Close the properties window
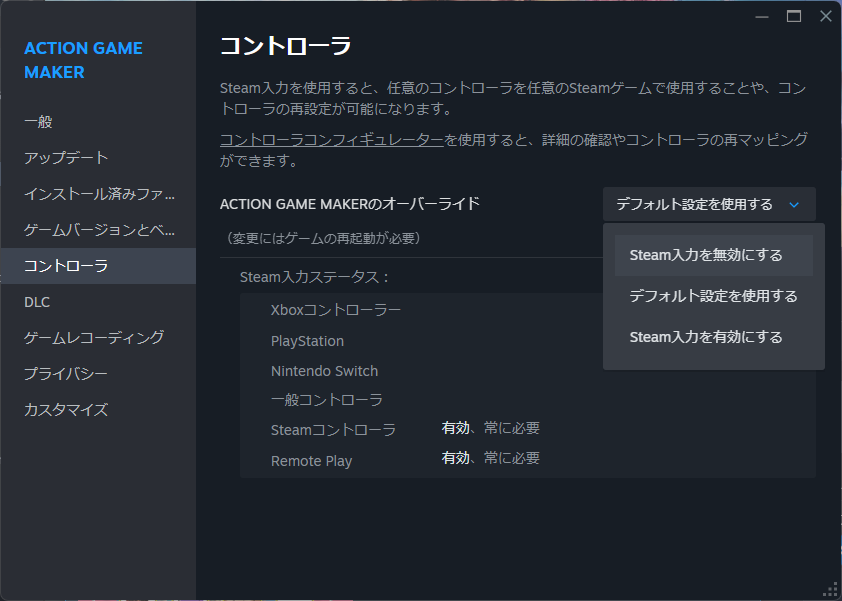Image resolution: width=842 pixels, height=601 pixels. tap(826, 17)
